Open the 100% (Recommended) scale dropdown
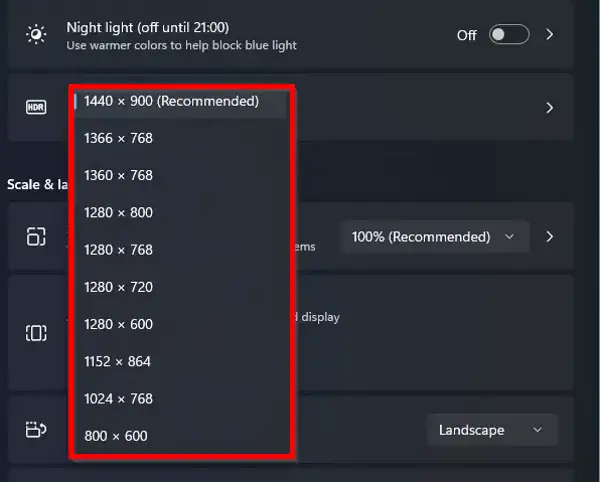Image resolution: width=600 pixels, height=482 pixels. pyautogui.click(x=435, y=237)
